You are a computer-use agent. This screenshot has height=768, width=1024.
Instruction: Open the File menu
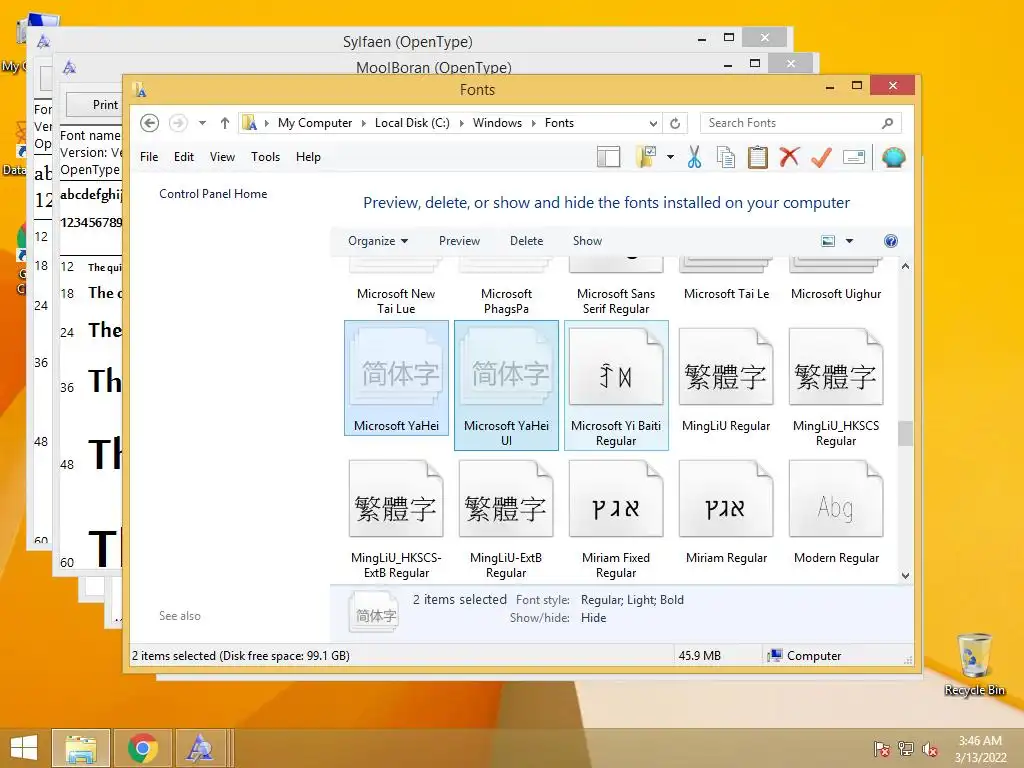[x=149, y=157]
